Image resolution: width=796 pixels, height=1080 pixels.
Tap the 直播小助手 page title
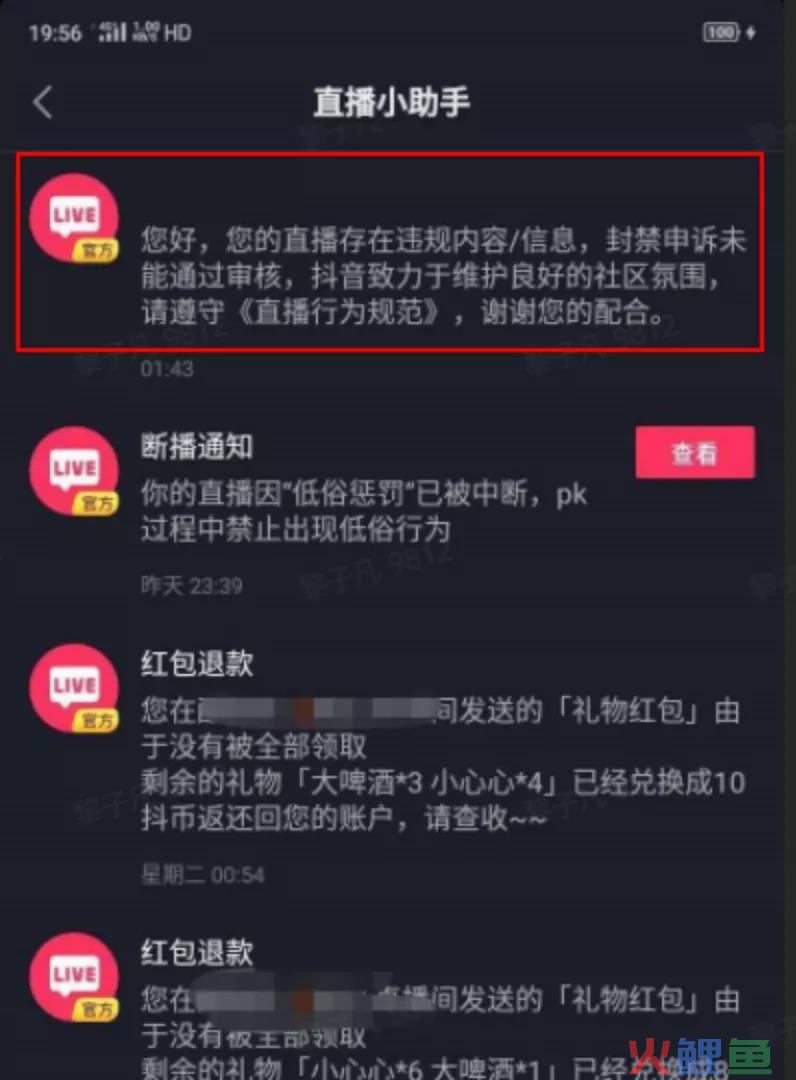point(392,102)
